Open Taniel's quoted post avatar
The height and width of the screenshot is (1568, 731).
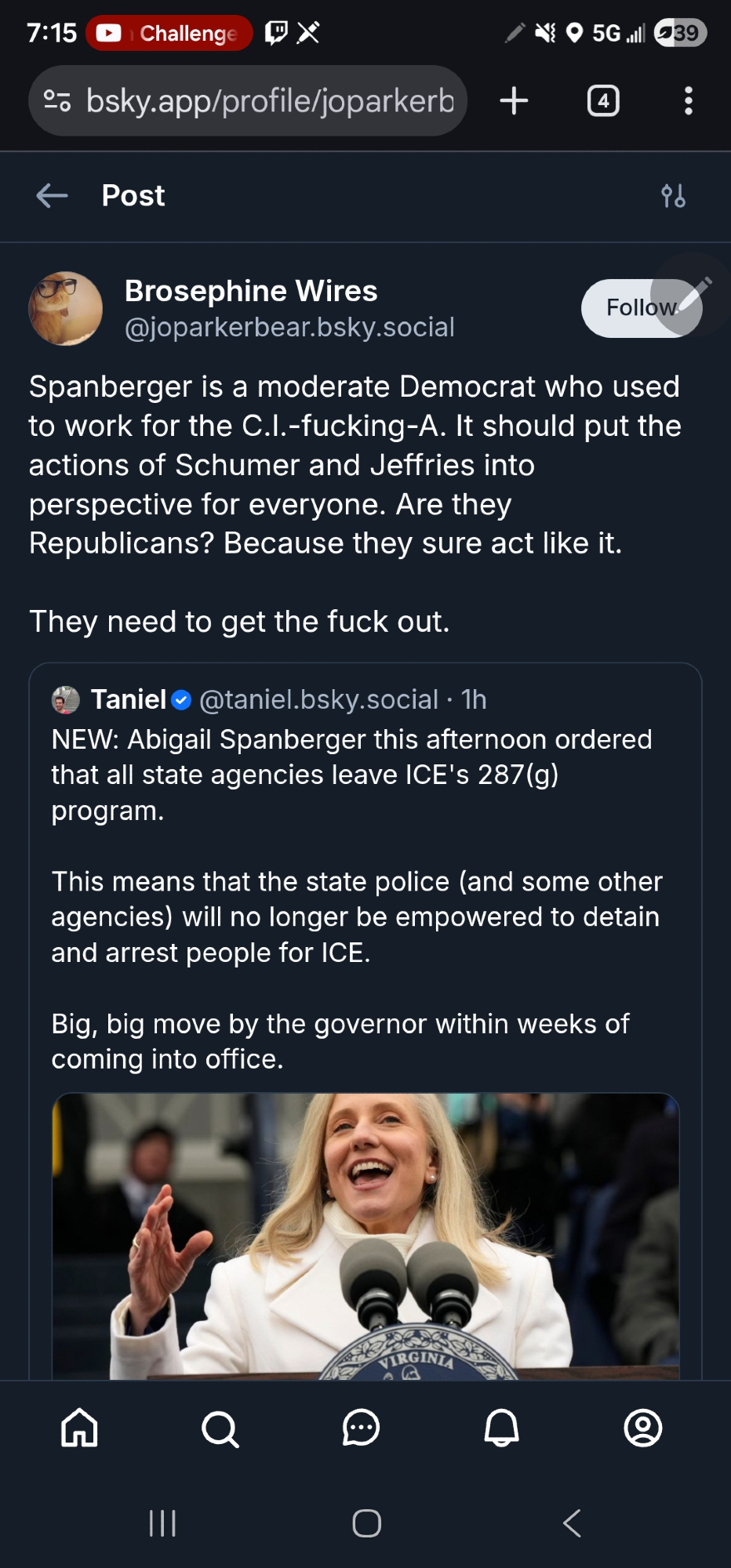pyautogui.click(x=66, y=699)
